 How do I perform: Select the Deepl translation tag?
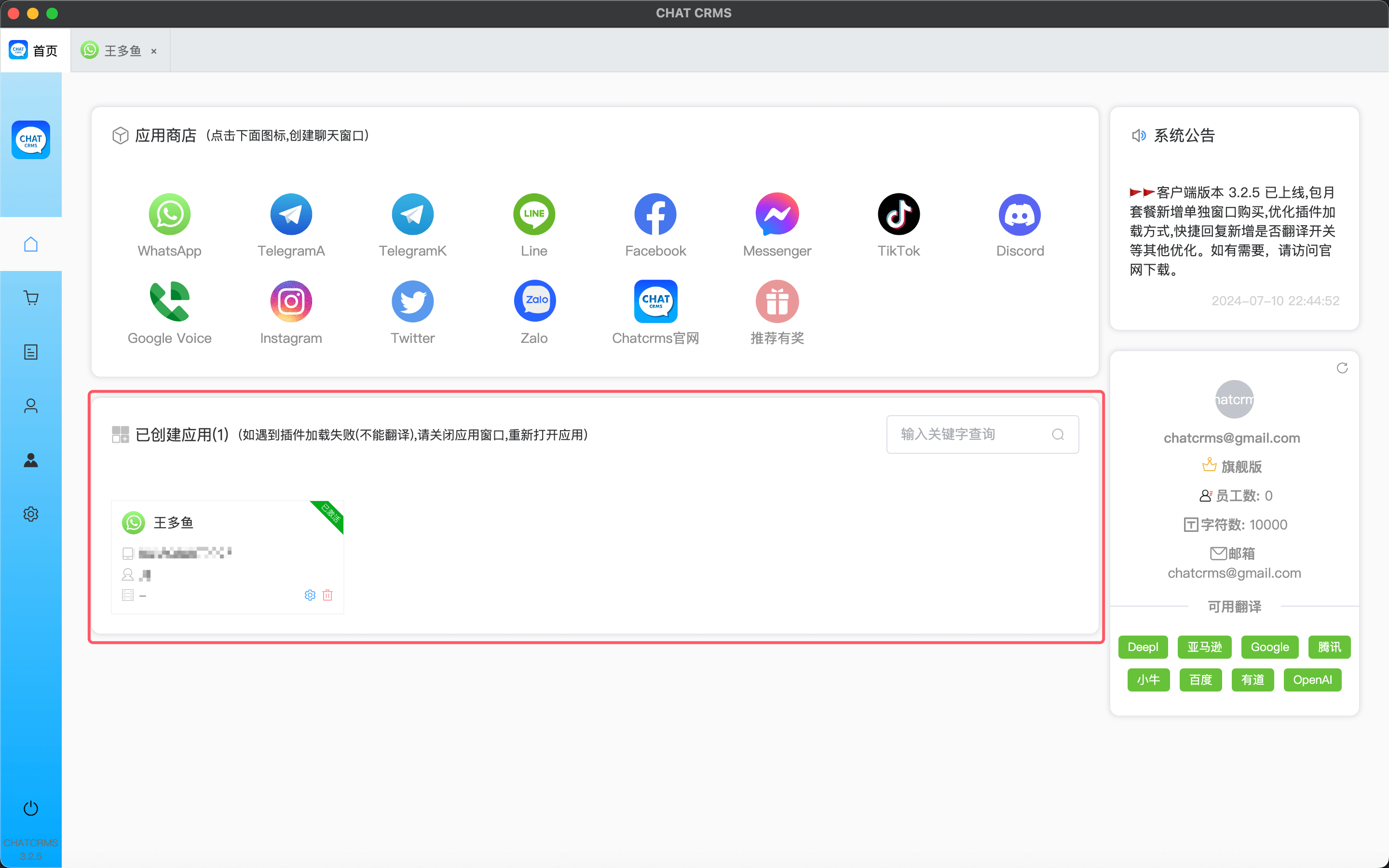[1143, 647]
